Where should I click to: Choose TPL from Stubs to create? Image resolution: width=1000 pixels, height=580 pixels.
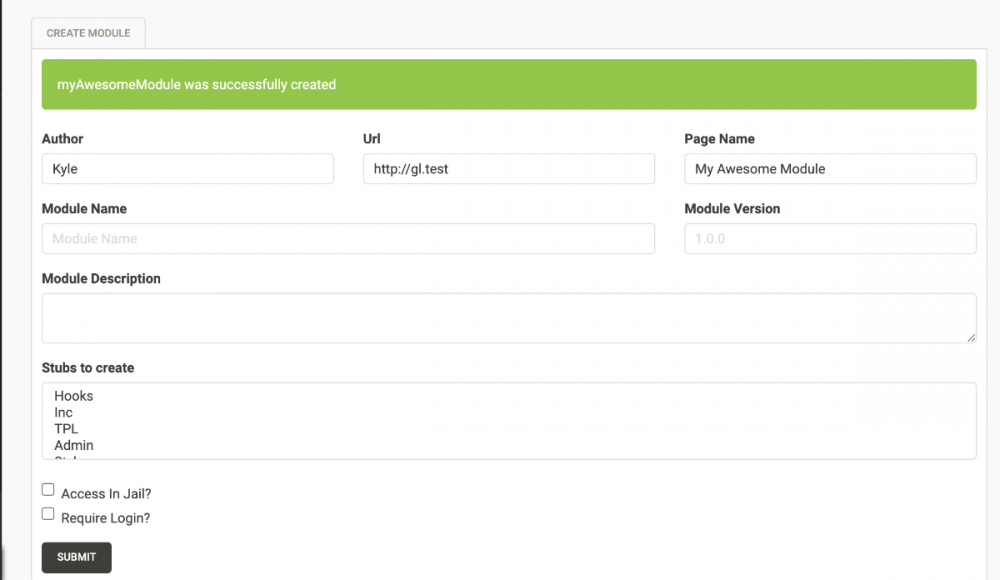point(66,429)
